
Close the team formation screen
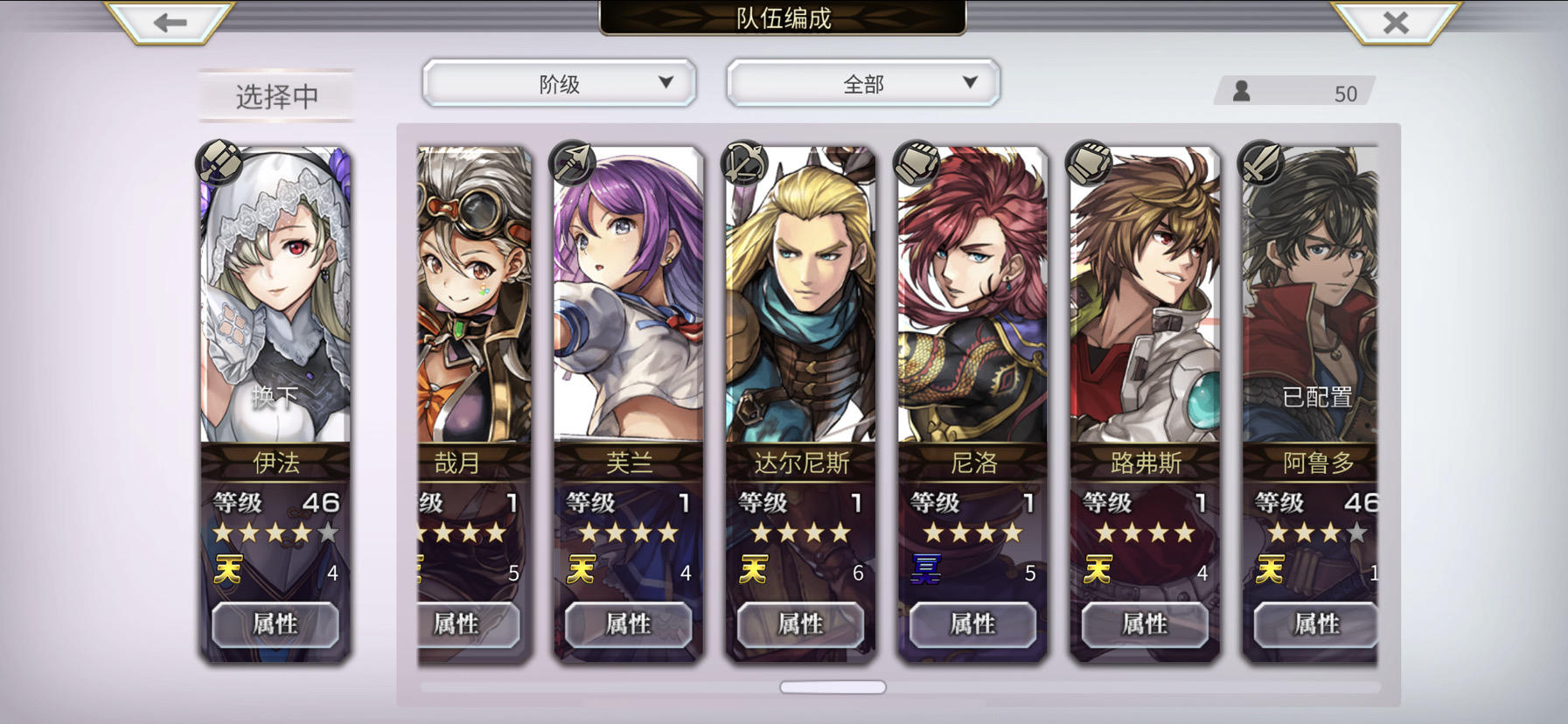click(1396, 22)
